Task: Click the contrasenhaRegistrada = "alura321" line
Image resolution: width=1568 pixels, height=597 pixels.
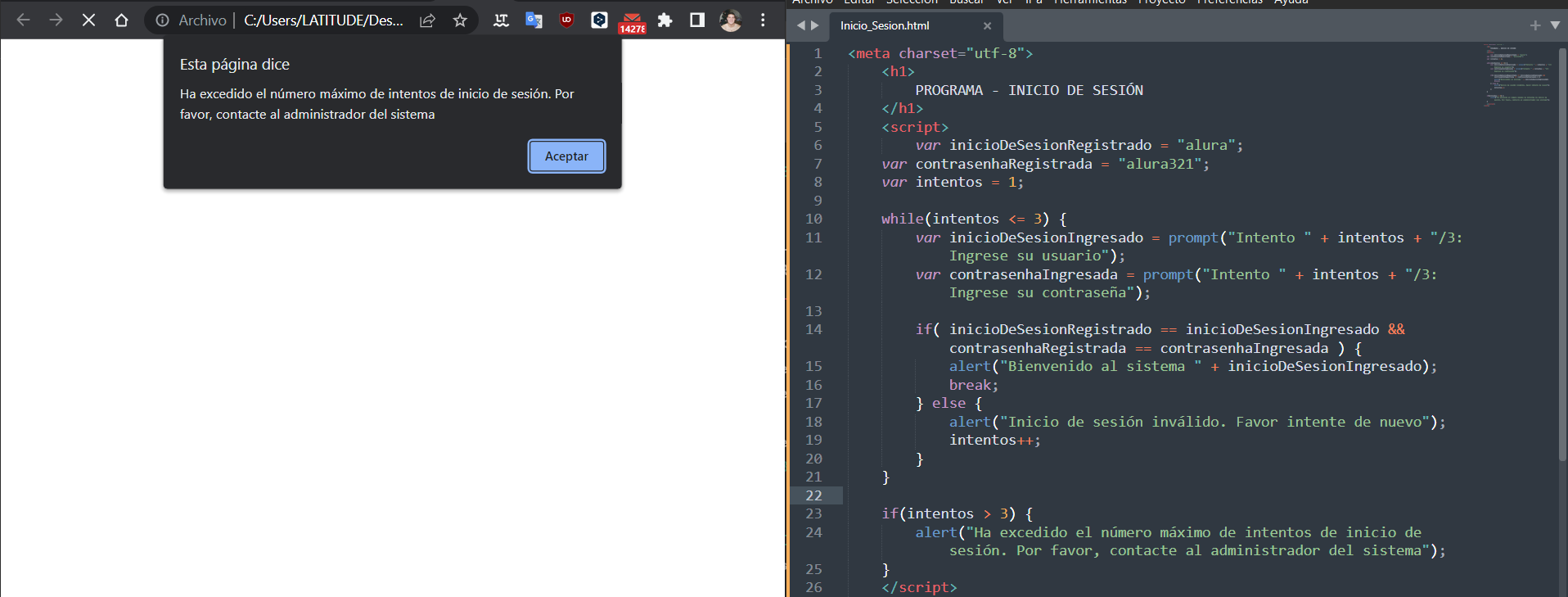Action: pyautogui.click(x=1045, y=164)
